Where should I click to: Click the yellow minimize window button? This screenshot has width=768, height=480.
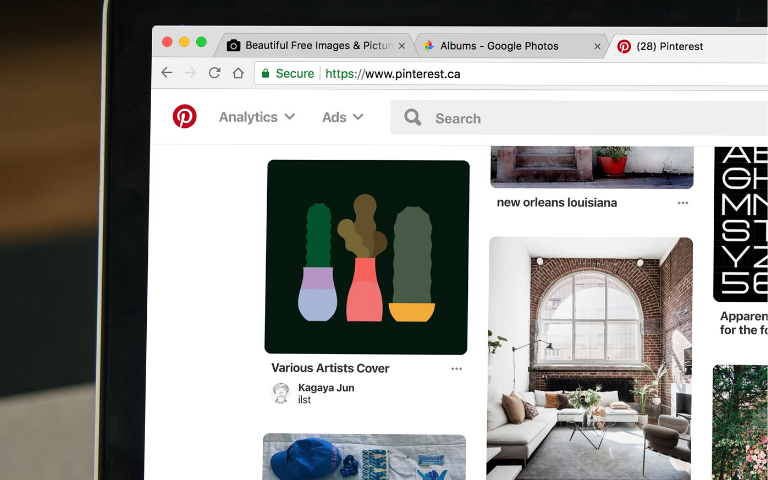(x=184, y=42)
